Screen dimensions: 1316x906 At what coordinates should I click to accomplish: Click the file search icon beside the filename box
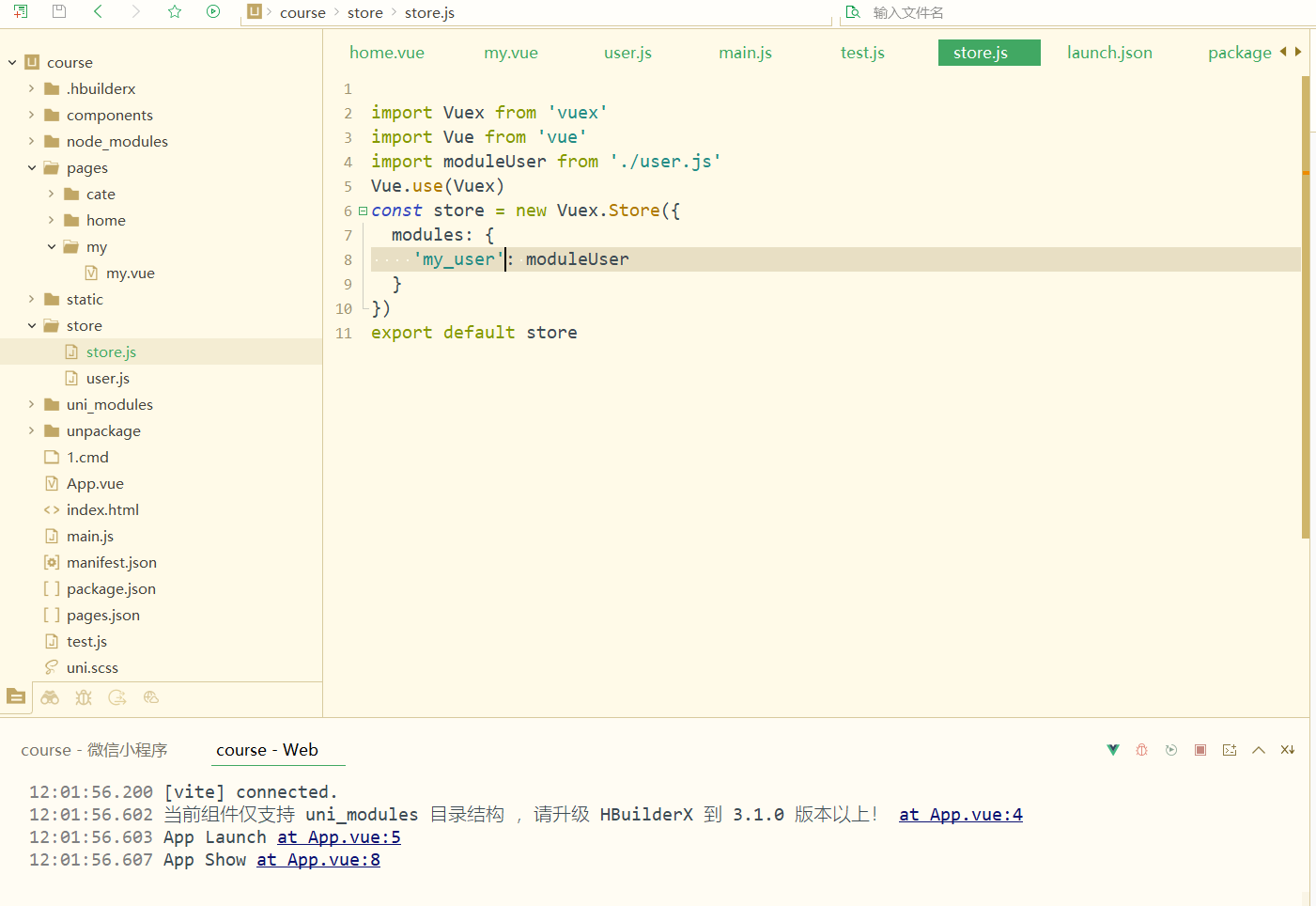[853, 12]
